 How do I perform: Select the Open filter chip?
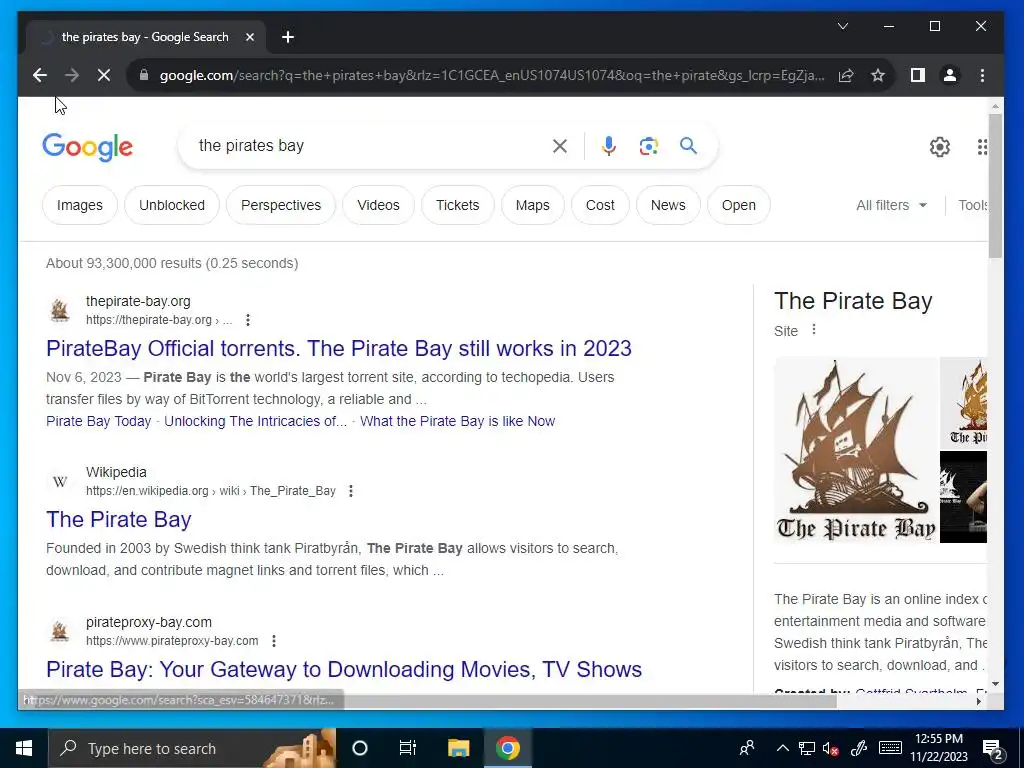[739, 205]
